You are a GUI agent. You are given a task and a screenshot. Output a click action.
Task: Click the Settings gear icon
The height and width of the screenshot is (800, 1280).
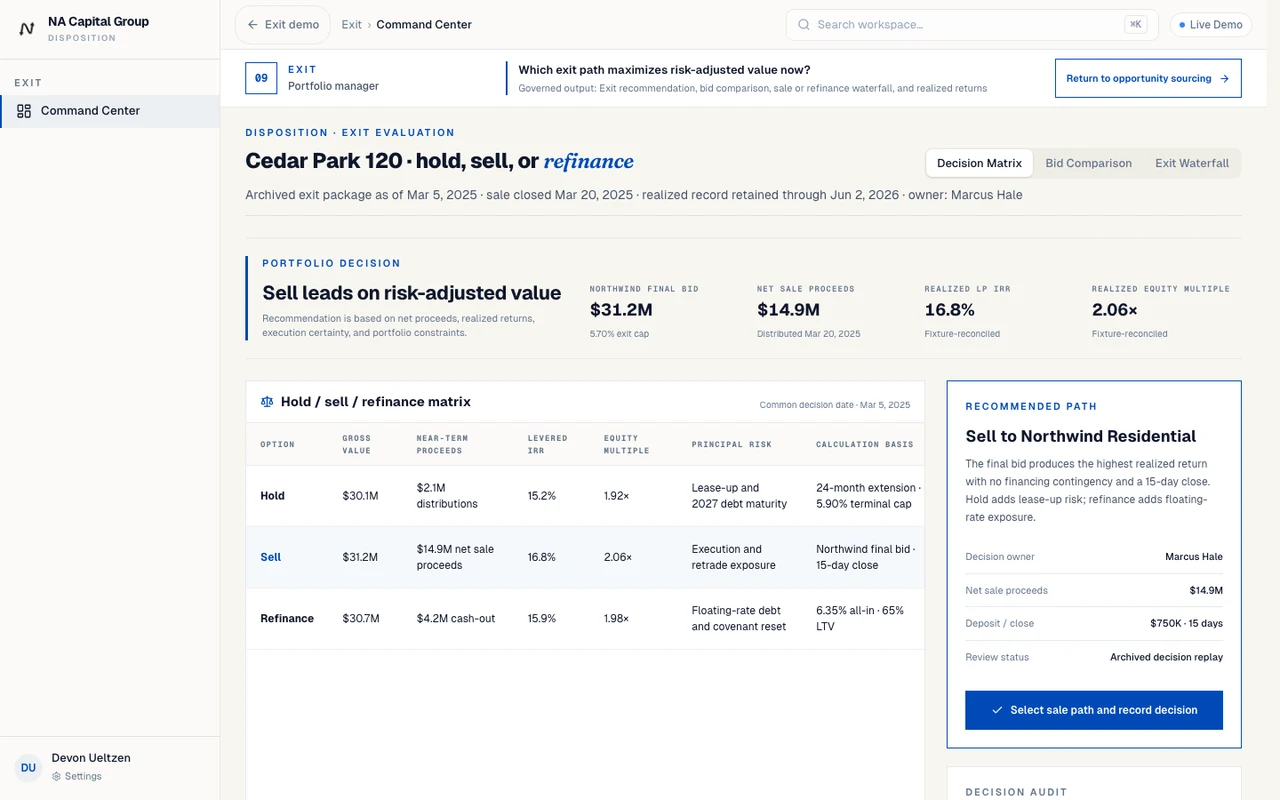pyautogui.click(x=57, y=776)
